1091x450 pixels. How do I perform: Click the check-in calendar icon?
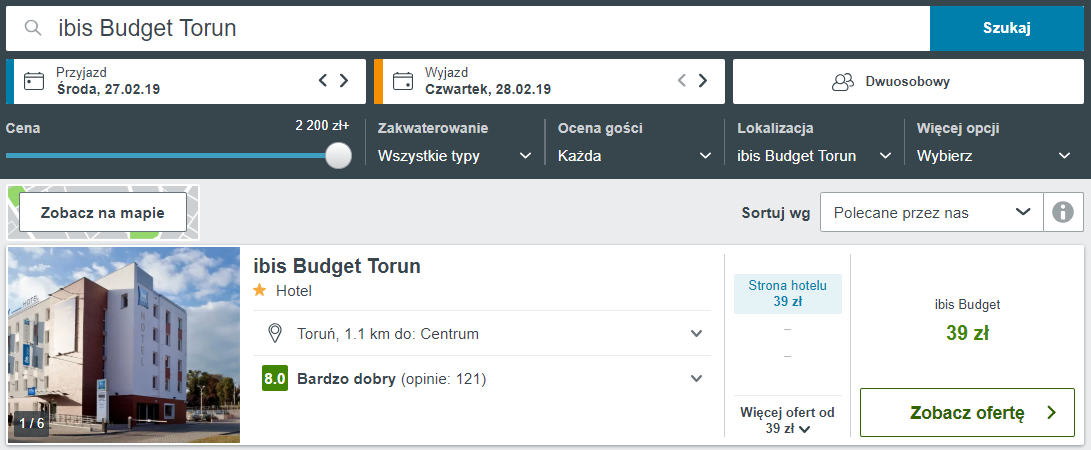pyautogui.click(x=35, y=81)
